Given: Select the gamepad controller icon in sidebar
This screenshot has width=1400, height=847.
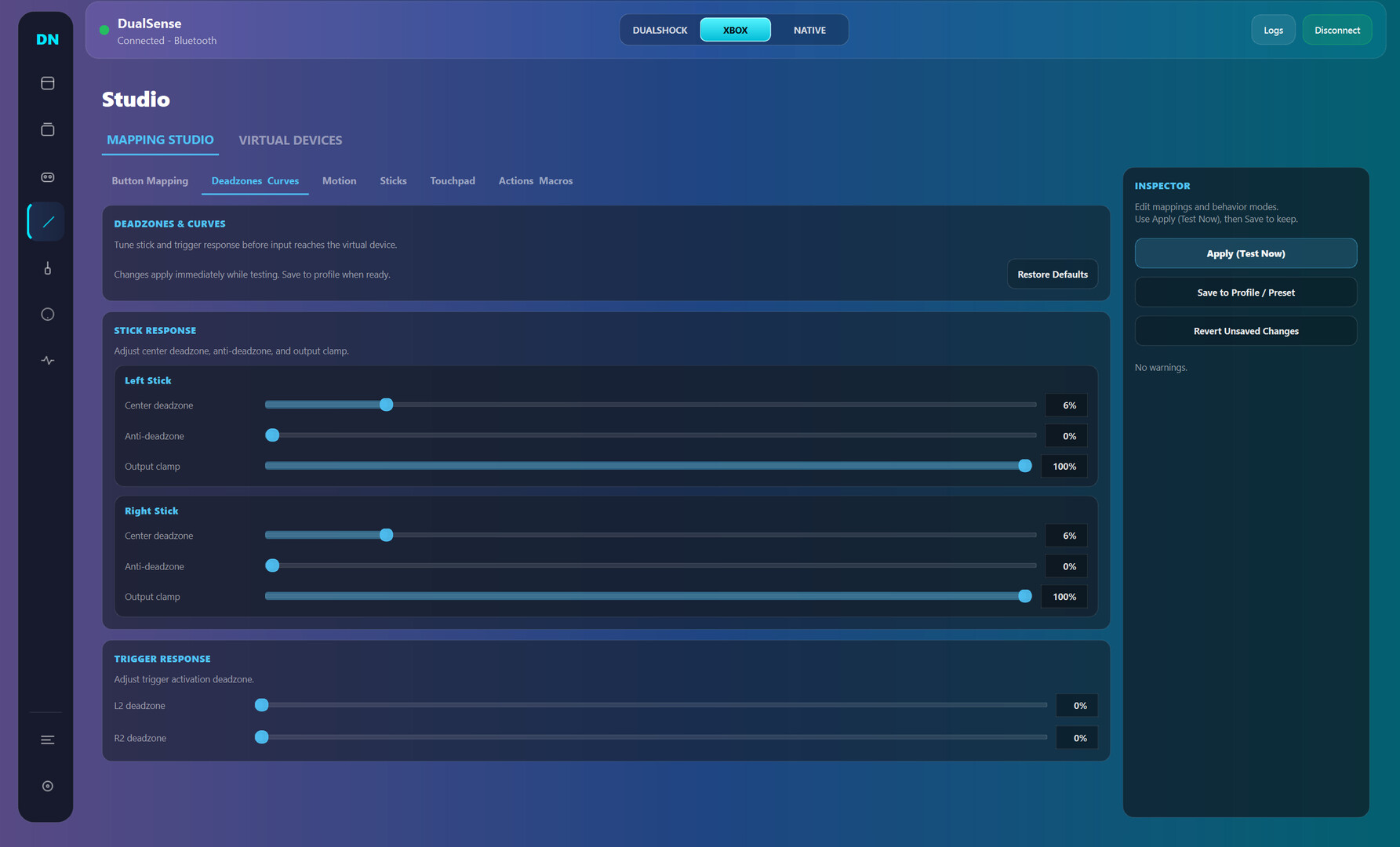Looking at the screenshot, I should [47, 177].
